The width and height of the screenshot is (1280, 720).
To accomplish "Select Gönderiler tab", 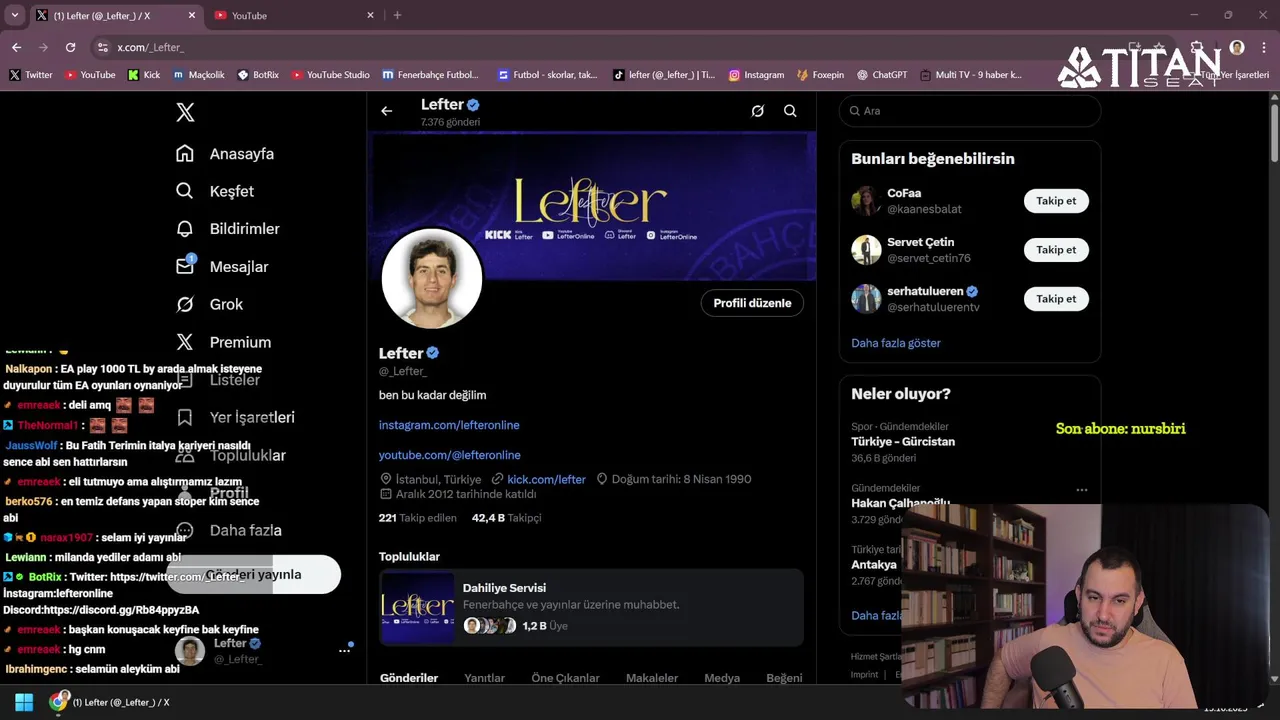I will [409, 678].
